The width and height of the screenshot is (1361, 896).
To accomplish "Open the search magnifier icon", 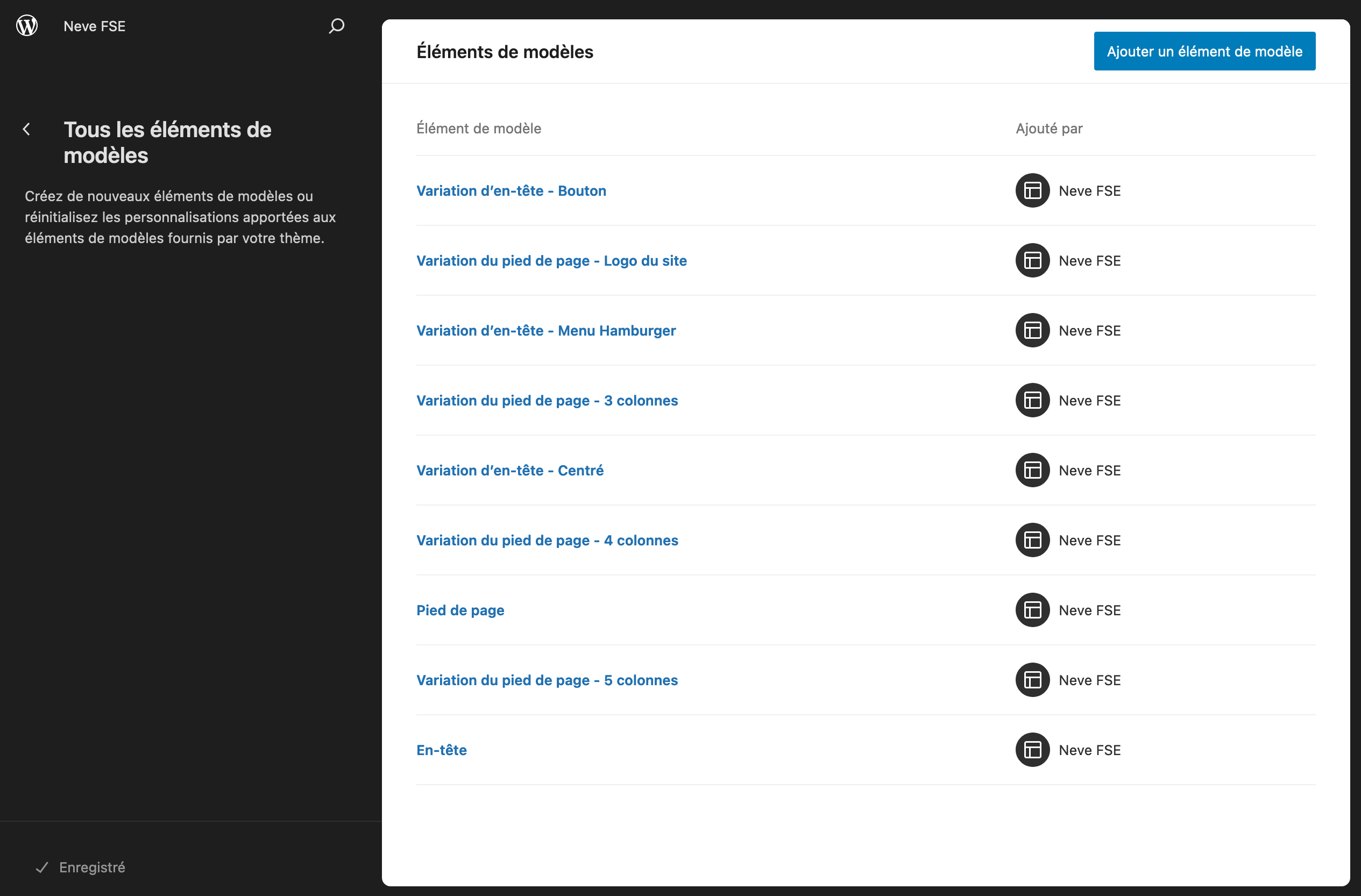I will coord(336,26).
